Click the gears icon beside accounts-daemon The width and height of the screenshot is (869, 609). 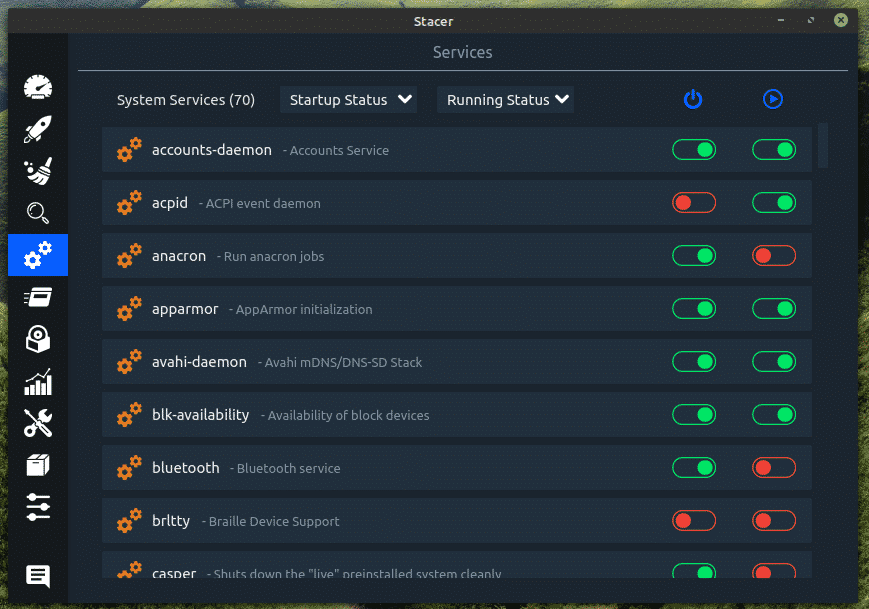point(129,150)
